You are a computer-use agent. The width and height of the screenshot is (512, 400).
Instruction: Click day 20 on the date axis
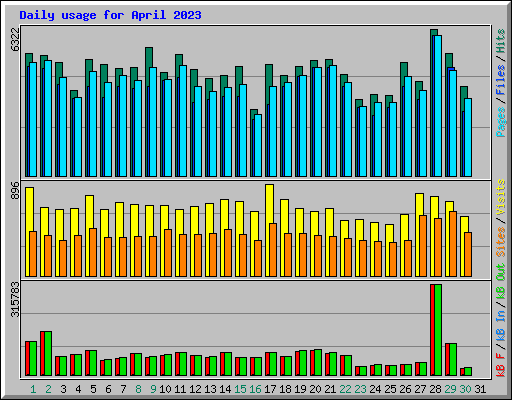coord(315,389)
